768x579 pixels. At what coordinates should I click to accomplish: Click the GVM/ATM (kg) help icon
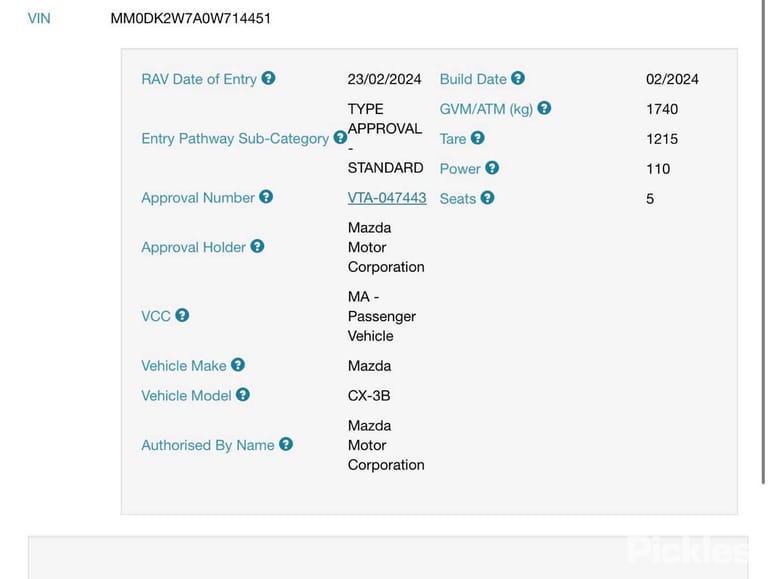[544, 108]
